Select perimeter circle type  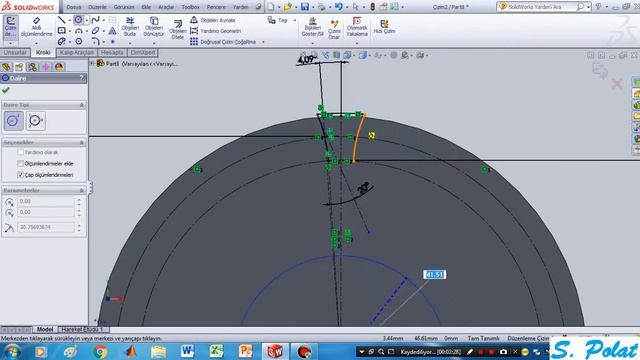tap(36, 121)
